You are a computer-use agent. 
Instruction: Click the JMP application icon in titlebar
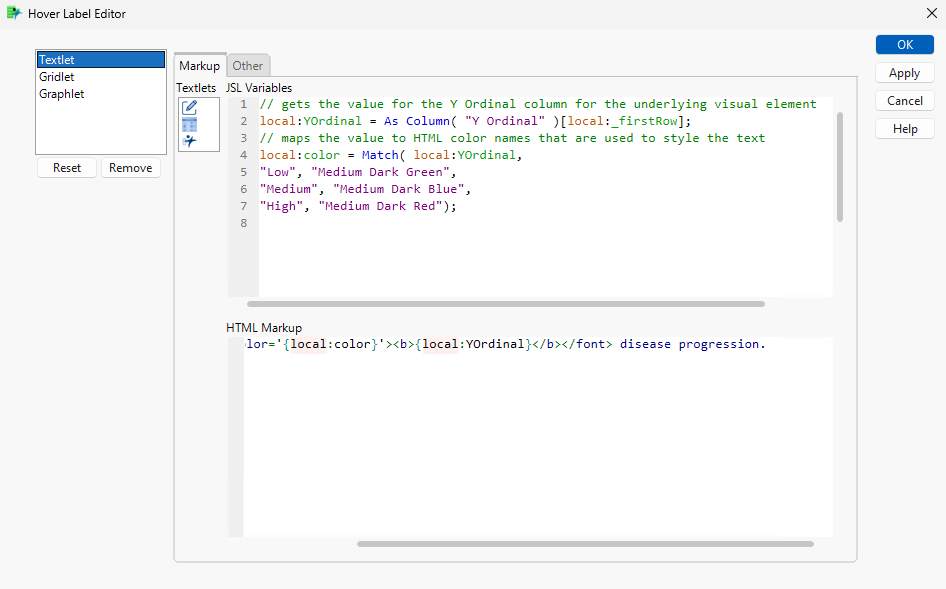[x=13, y=13]
